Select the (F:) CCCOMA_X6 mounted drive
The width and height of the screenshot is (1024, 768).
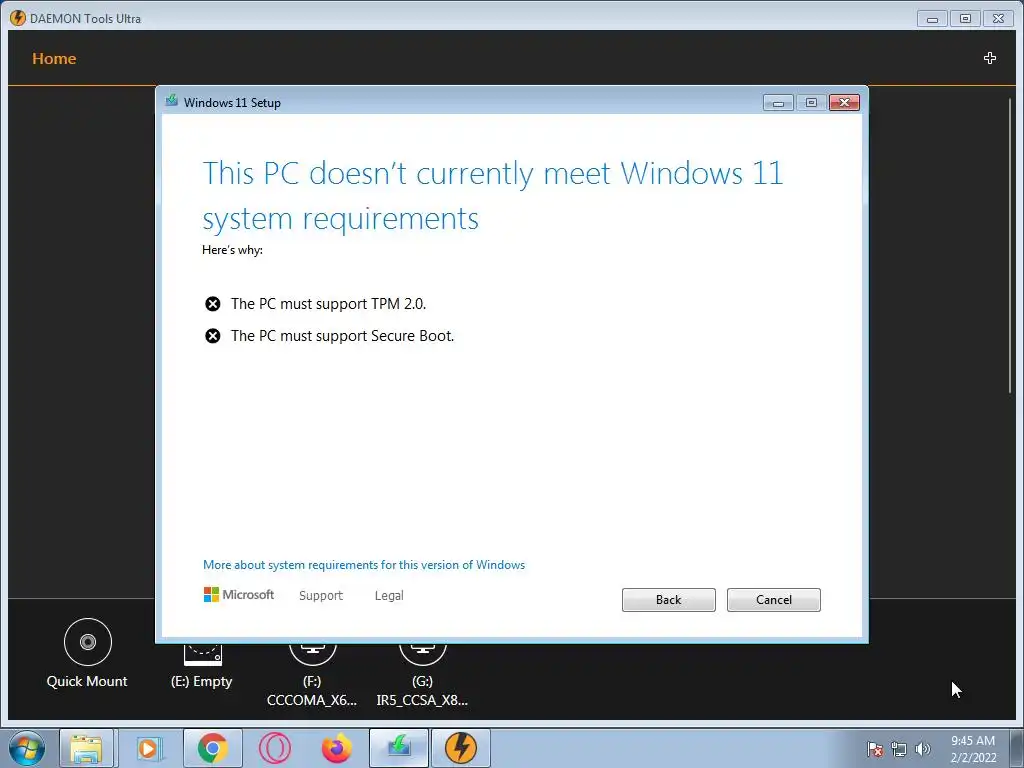[312, 675]
